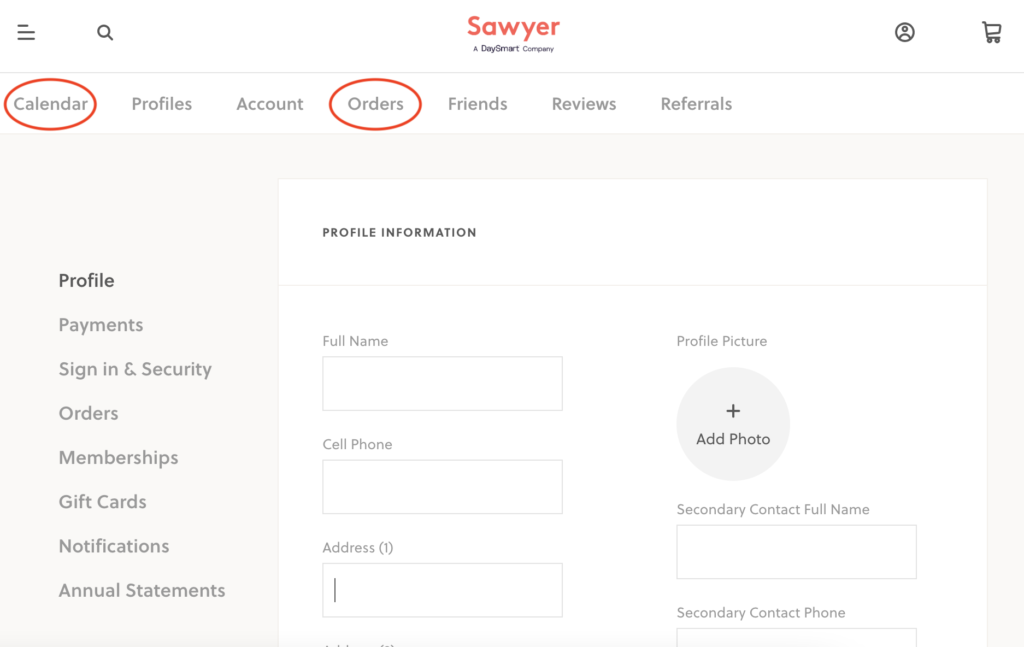Focus the Cell Phone field
This screenshot has width=1024, height=647.
pyautogui.click(x=442, y=487)
